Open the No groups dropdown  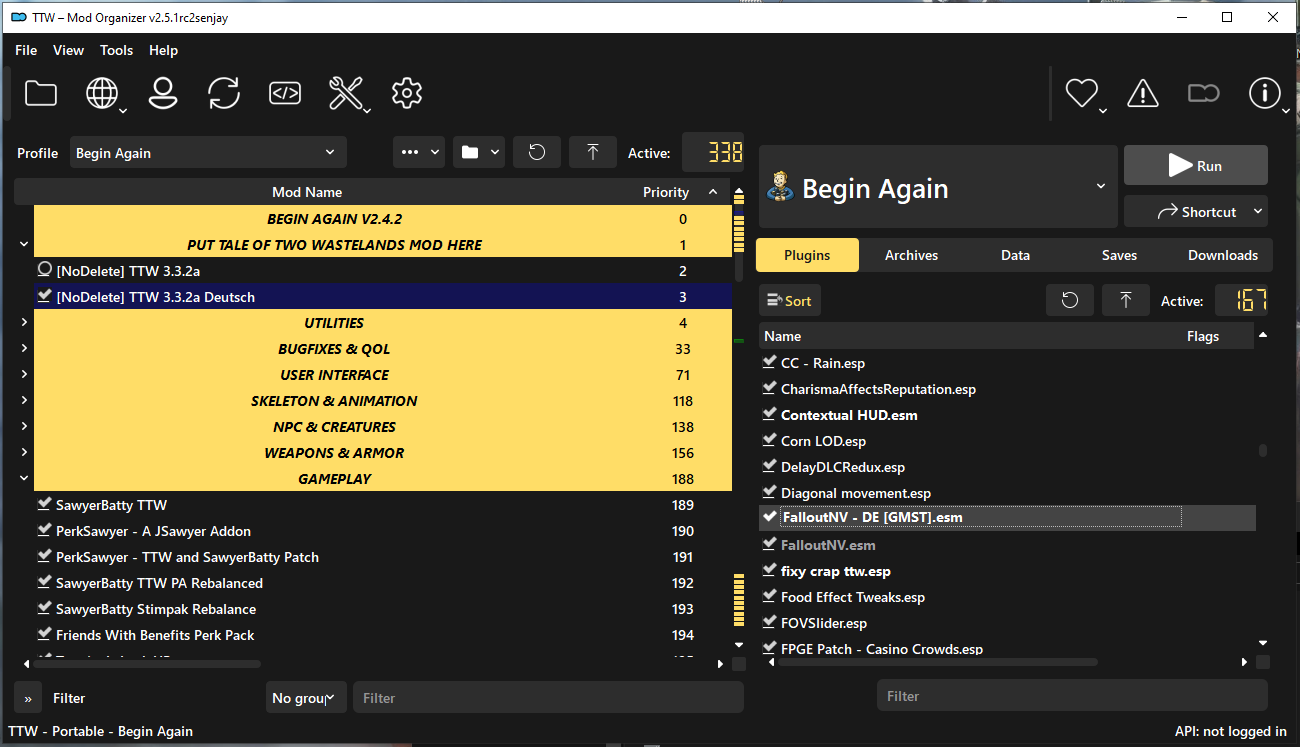tap(306, 698)
